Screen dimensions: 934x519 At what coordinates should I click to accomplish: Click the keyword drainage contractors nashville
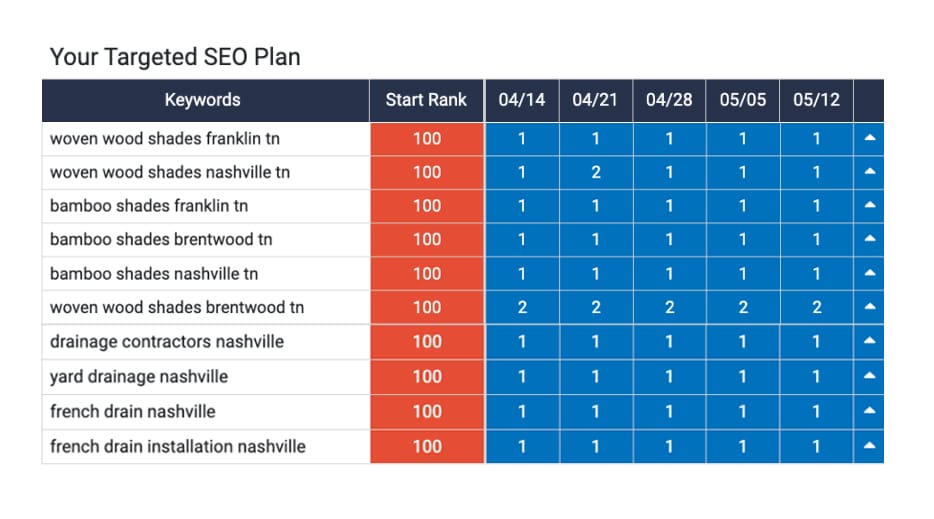[167, 341]
